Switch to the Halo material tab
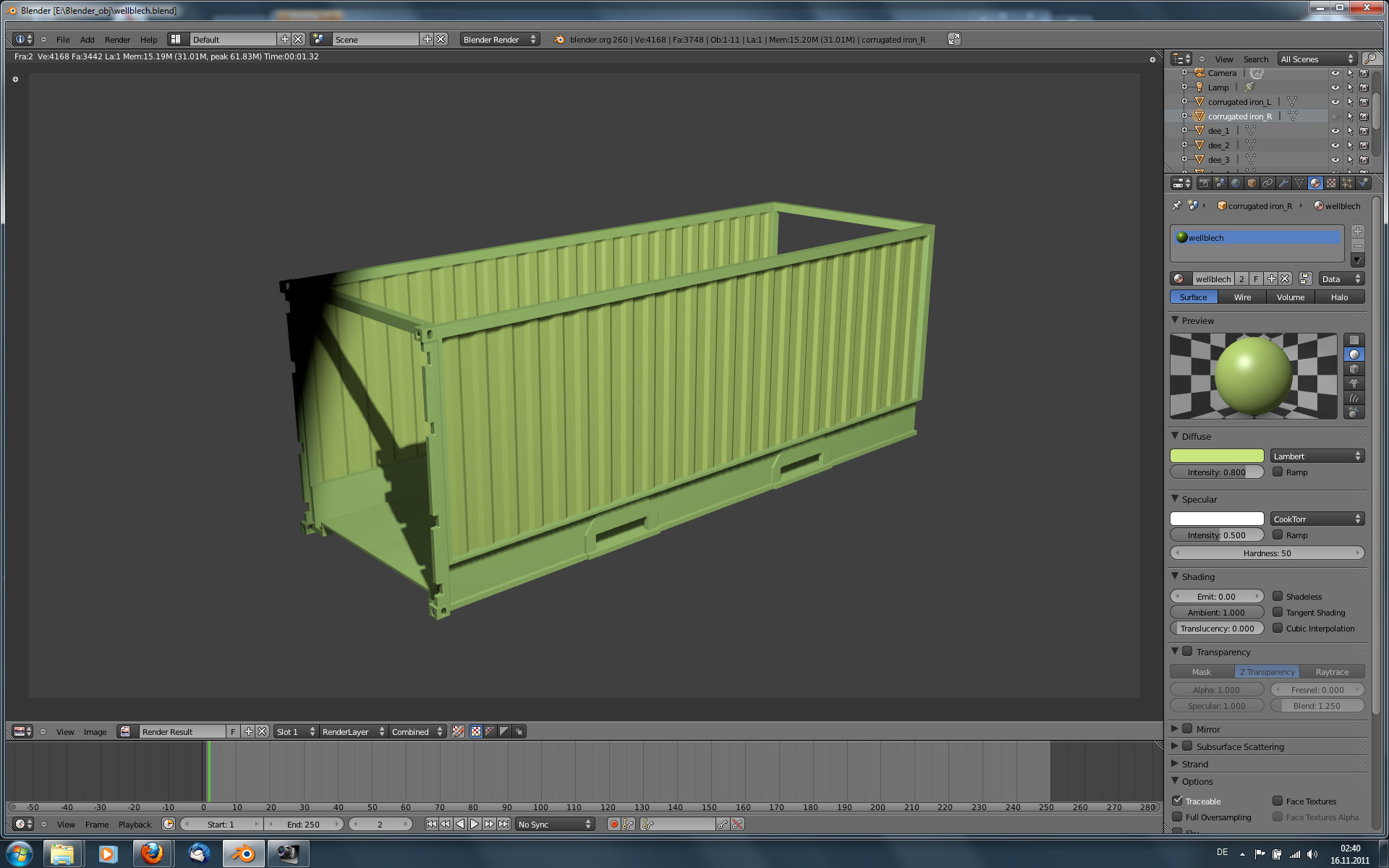The width and height of the screenshot is (1389, 868). pos(1339,297)
